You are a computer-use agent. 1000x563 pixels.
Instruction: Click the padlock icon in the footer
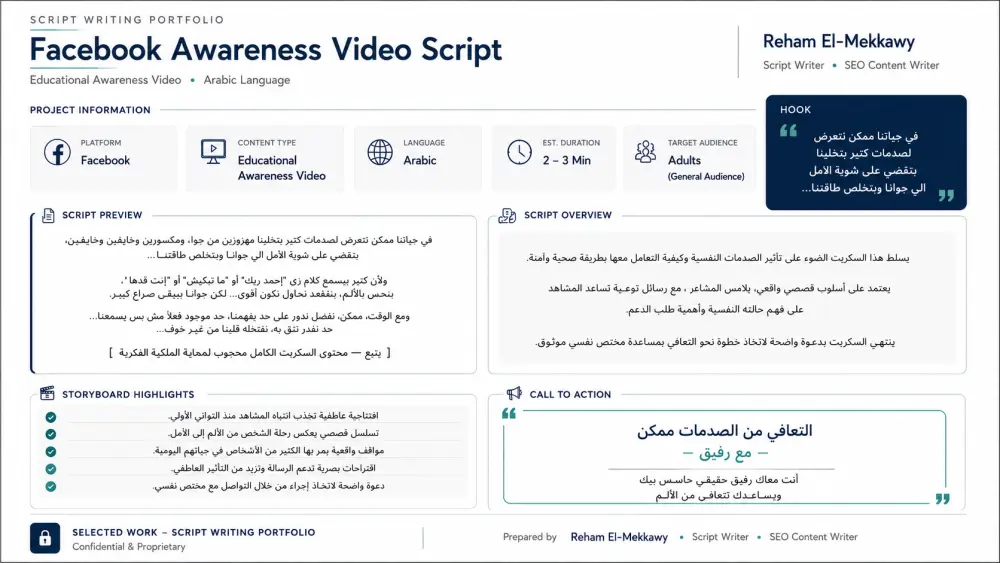pos(45,538)
